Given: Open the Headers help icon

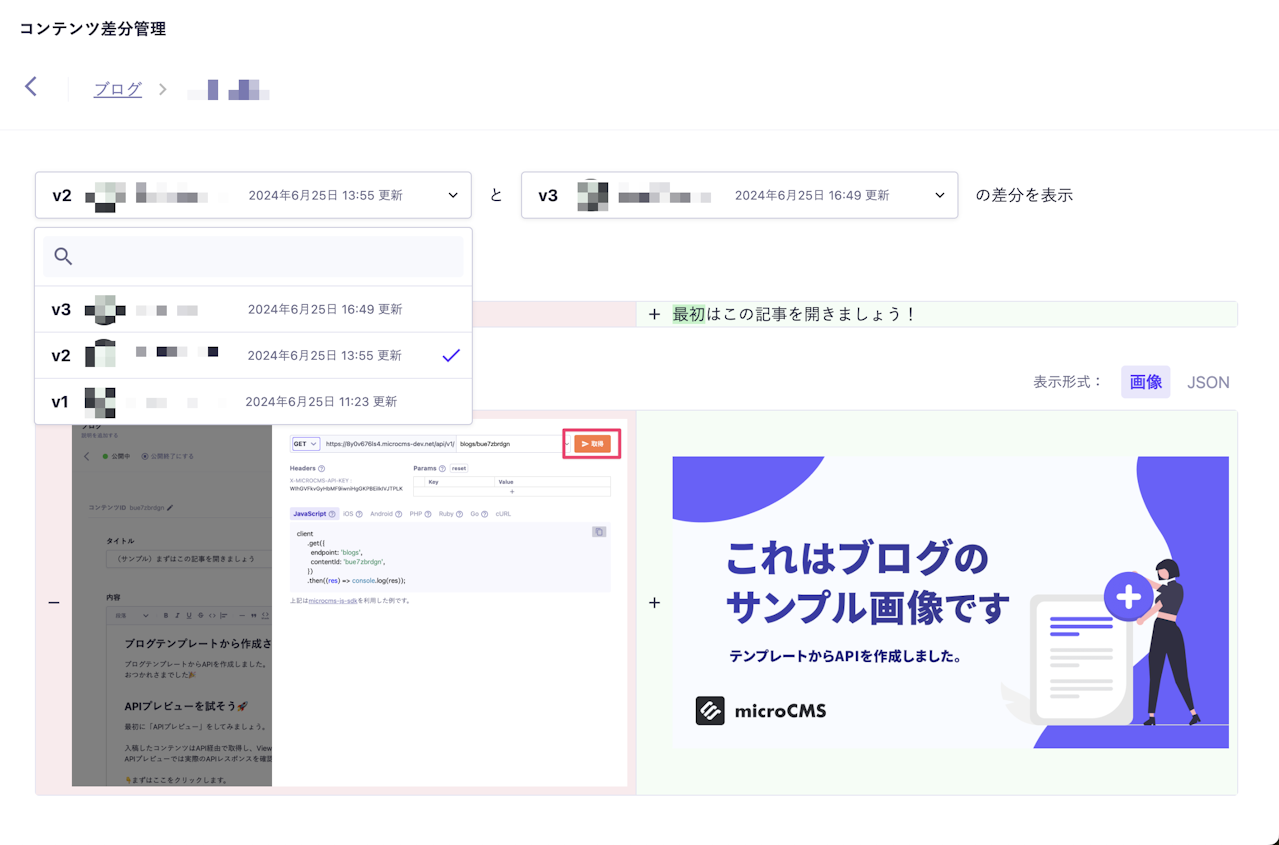Looking at the screenshot, I should click(x=322, y=467).
